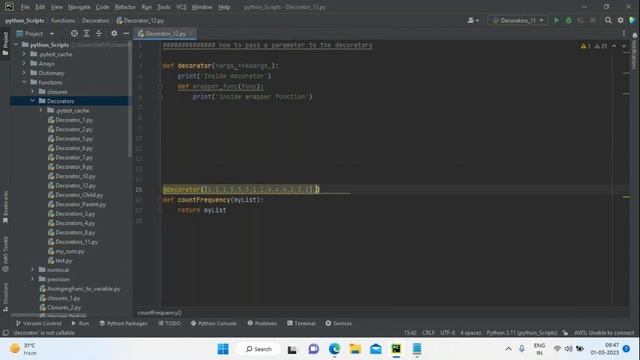Open the Python Console tool window
The image size is (640, 360).
[x=213, y=323]
